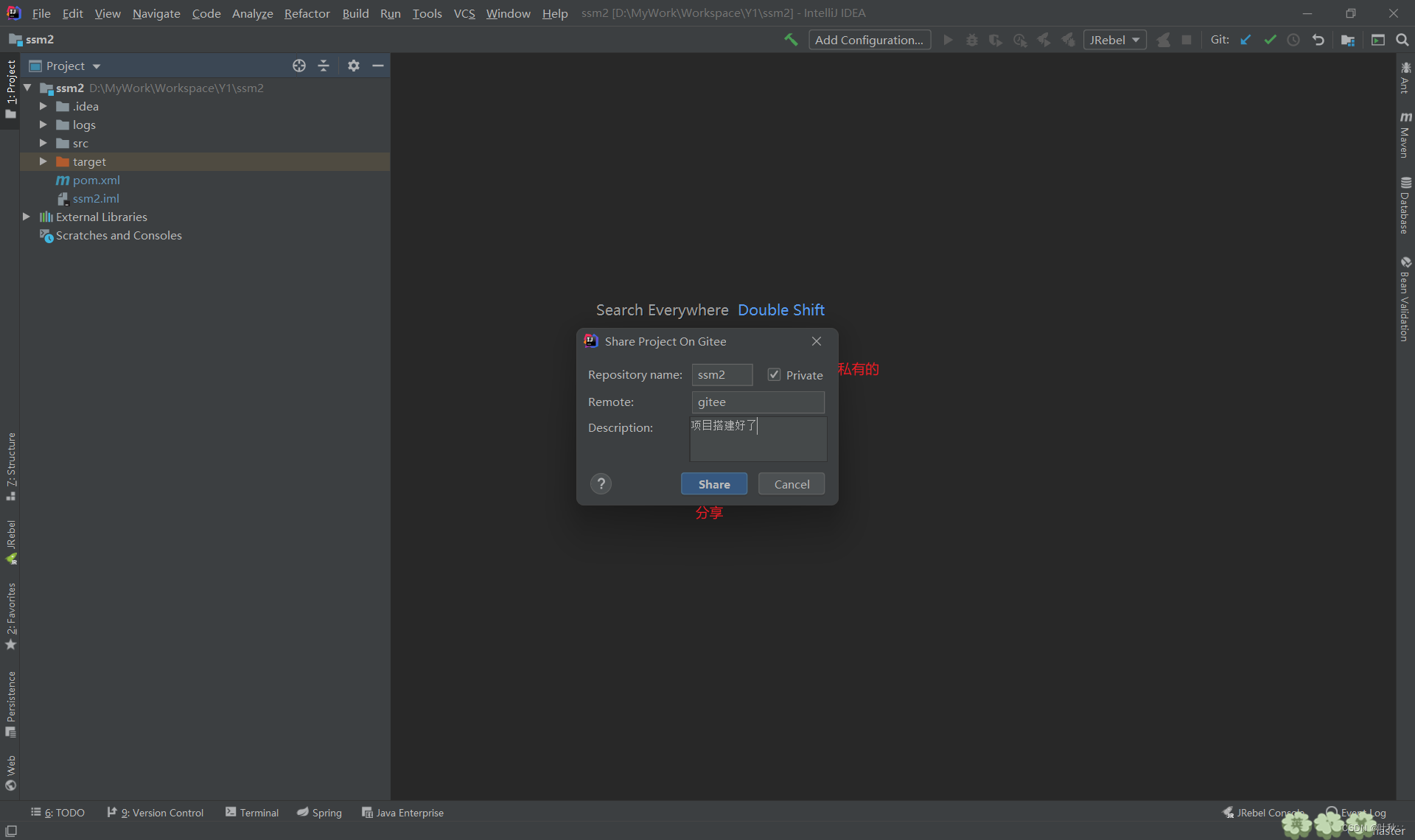Screen dimensions: 1415x840
Task: Select pom.xml in project tree
Action: pyautogui.click(x=96, y=180)
